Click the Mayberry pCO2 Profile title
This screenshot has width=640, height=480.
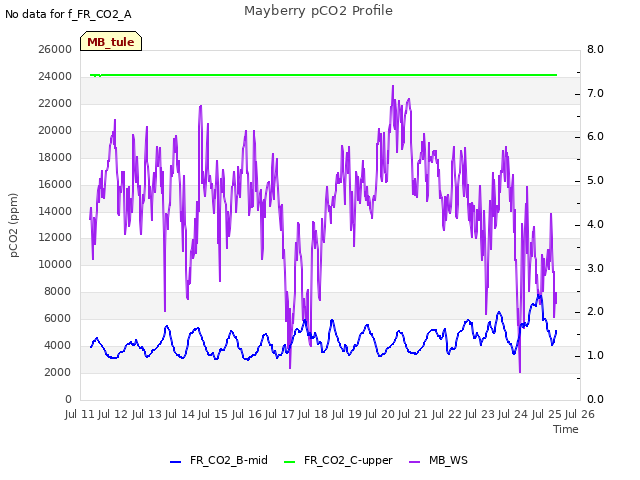pyautogui.click(x=318, y=11)
